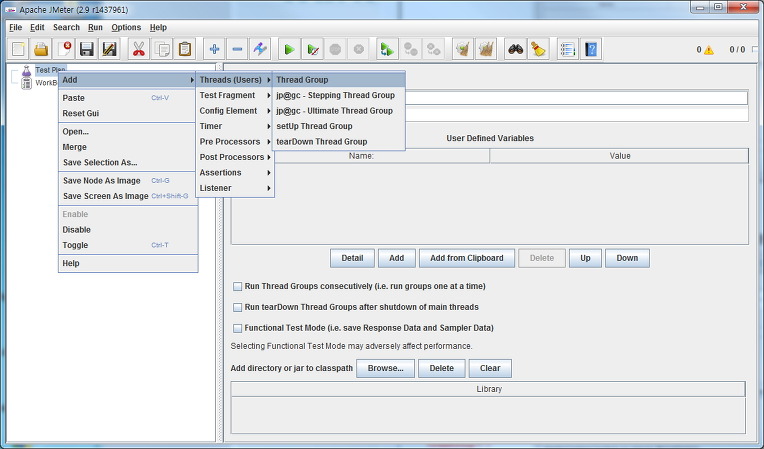
Task: Choose jp@gc - Ultimate Thread Group
Action: click(339, 111)
